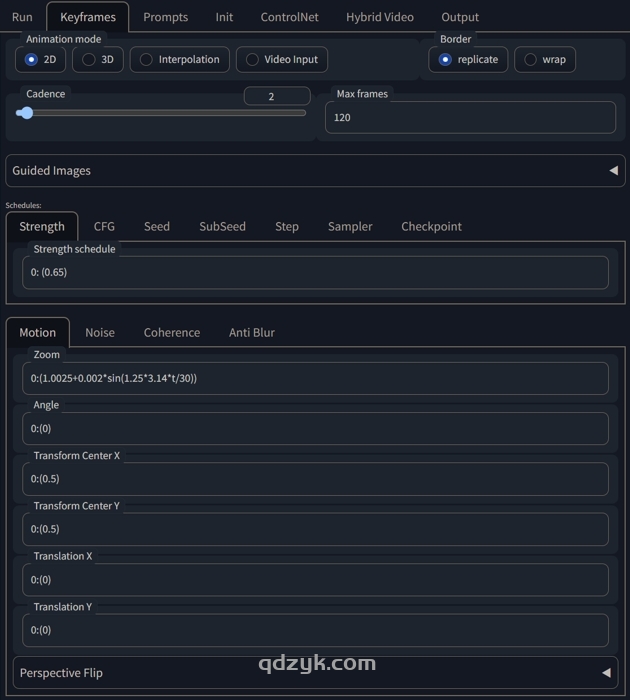Open the Hybrid Video tab

[379, 17]
